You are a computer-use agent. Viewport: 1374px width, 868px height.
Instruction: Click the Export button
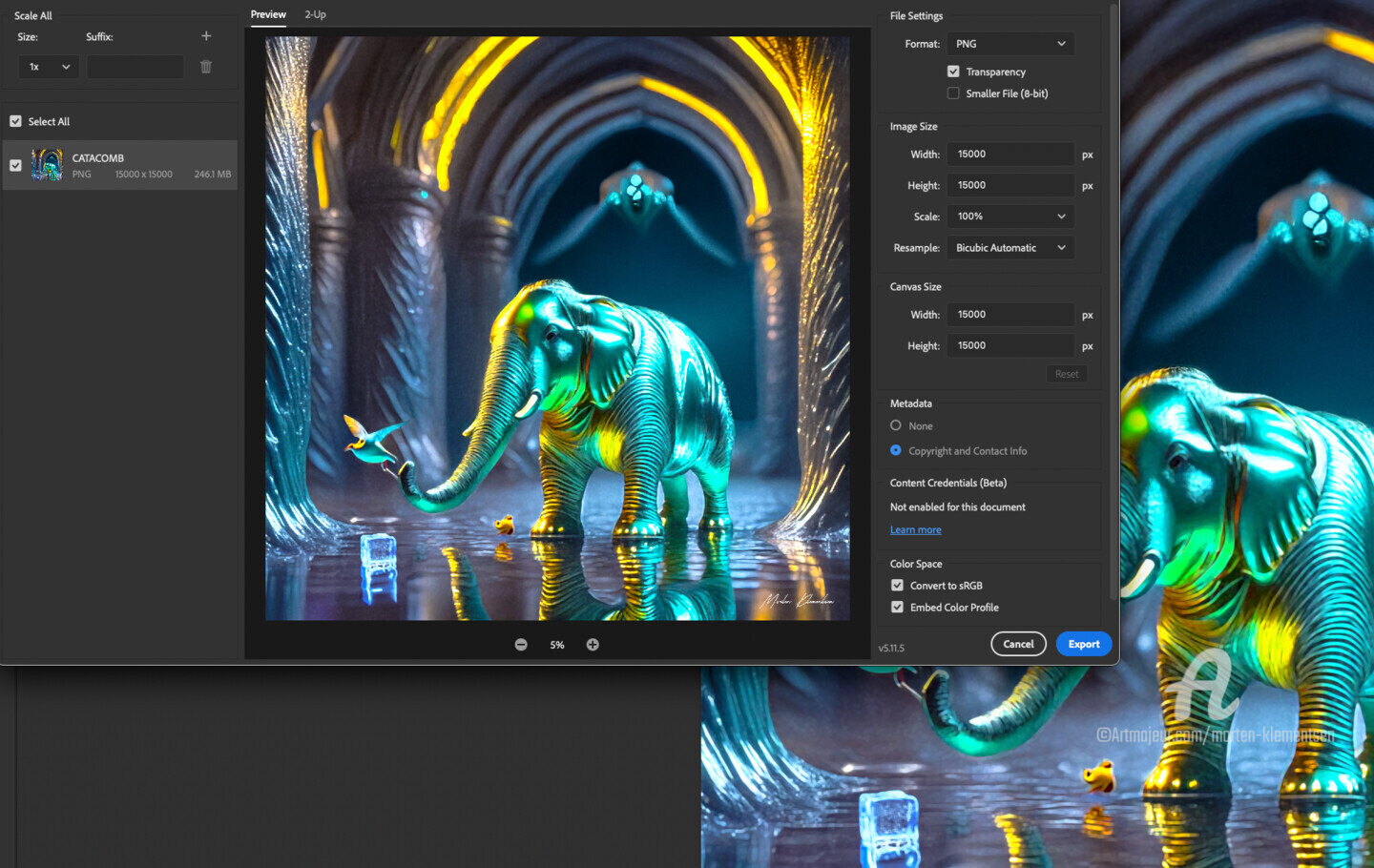[1084, 644]
